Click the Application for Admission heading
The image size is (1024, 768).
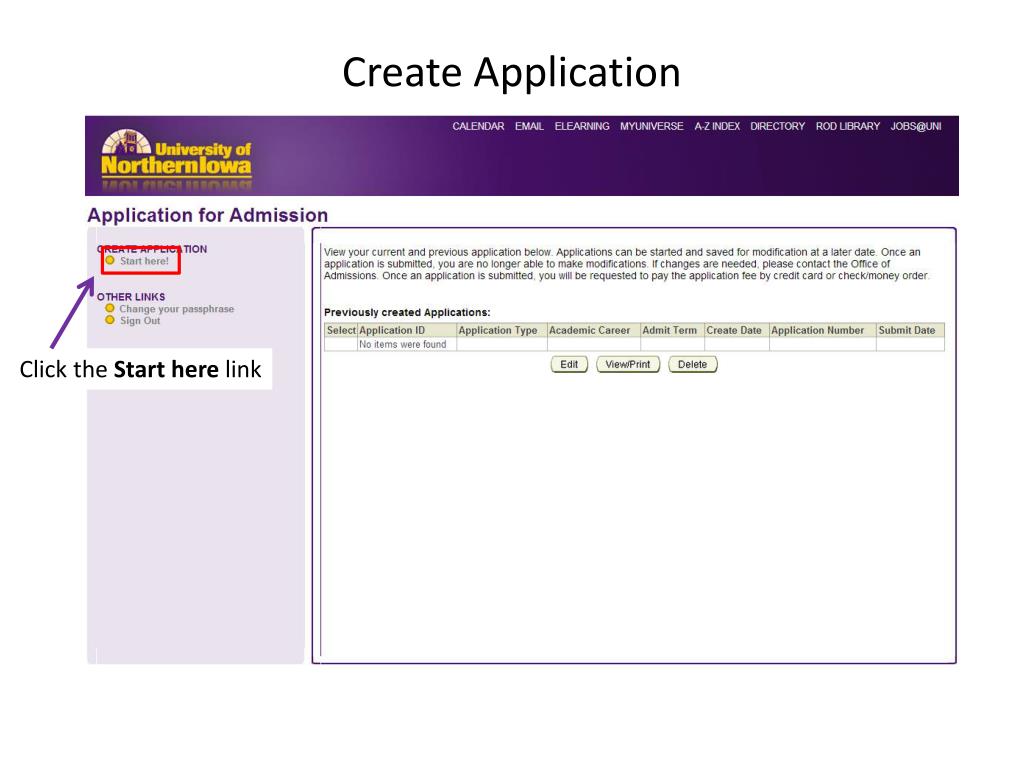[208, 215]
